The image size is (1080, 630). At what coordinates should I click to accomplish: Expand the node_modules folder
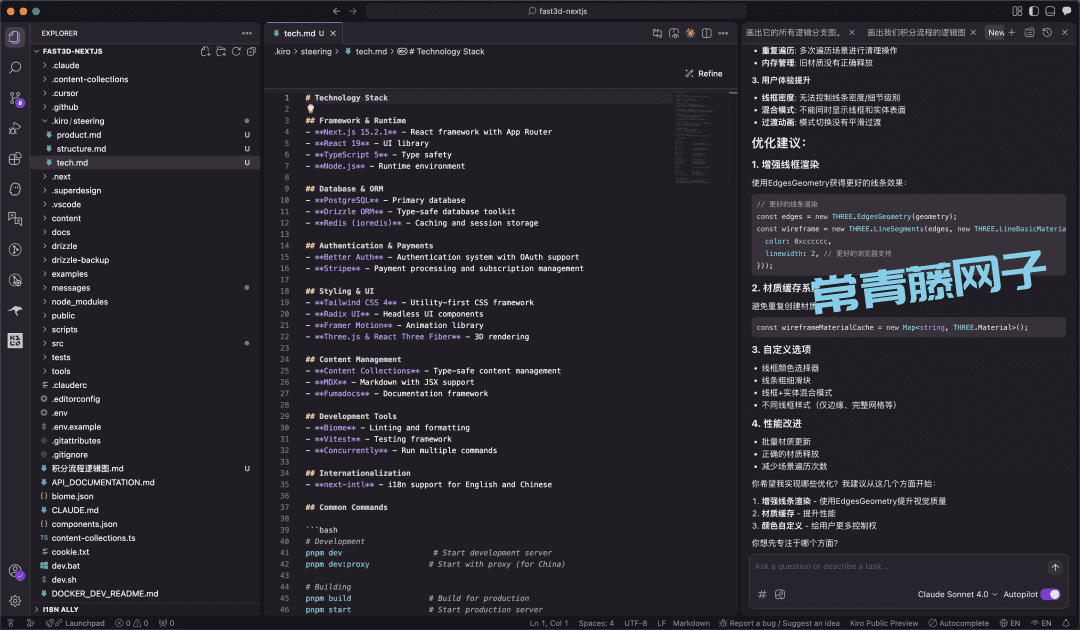click(x=145, y=302)
